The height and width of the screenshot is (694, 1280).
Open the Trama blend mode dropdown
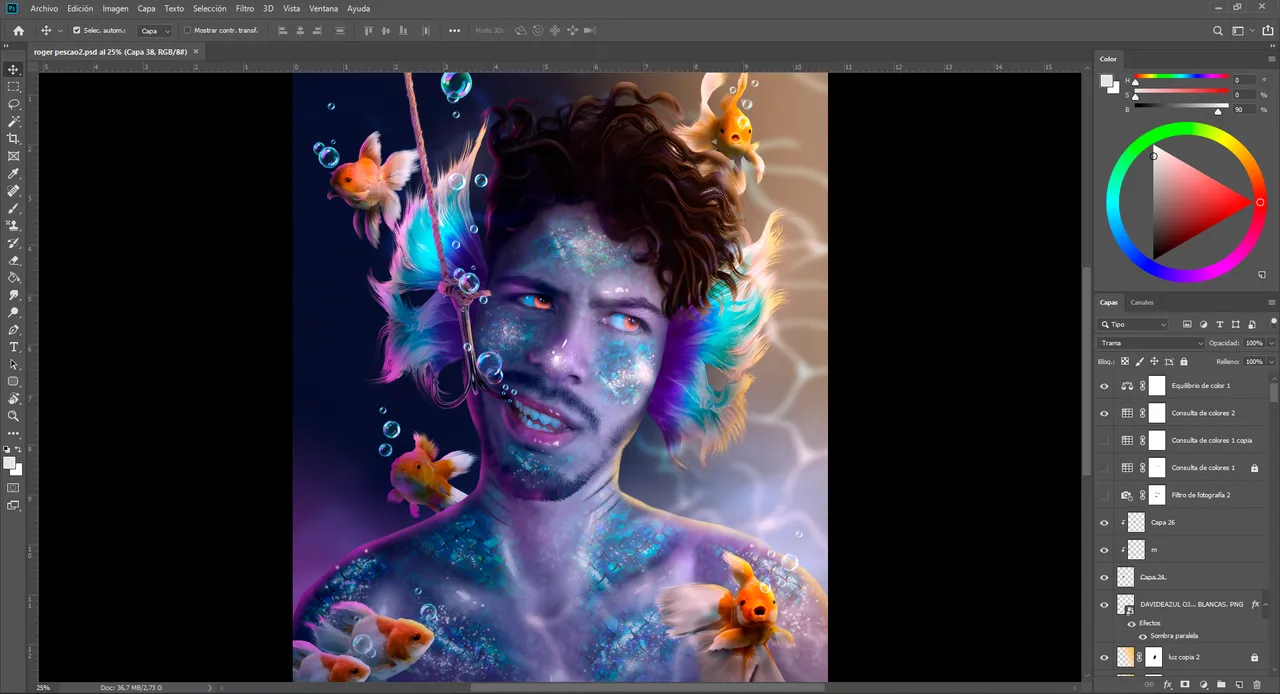coord(1152,343)
